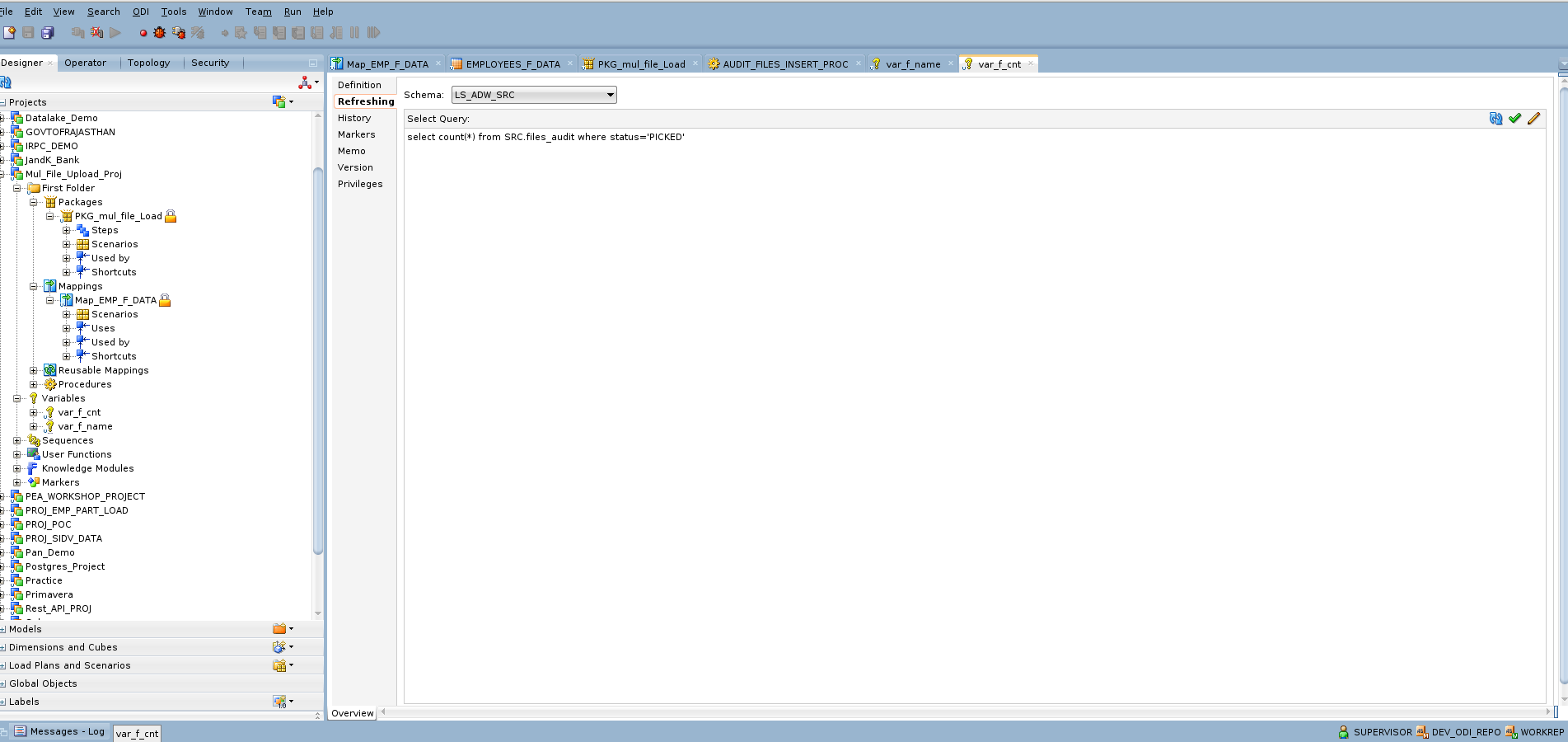The width and height of the screenshot is (1568, 742).
Task: Open the History side tab
Action: point(354,118)
